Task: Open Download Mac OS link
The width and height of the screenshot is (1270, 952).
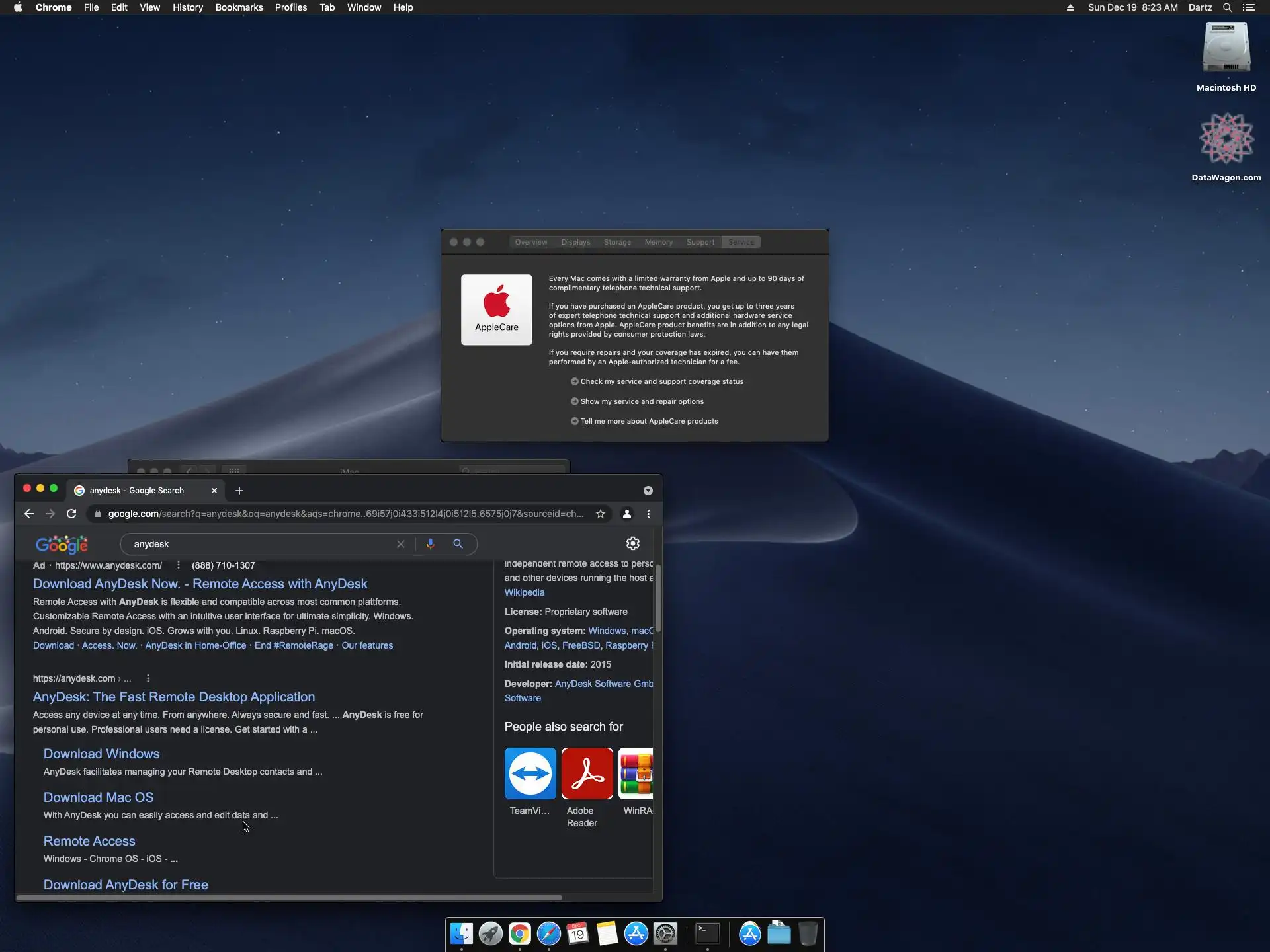Action: click(x=99, y=797)
